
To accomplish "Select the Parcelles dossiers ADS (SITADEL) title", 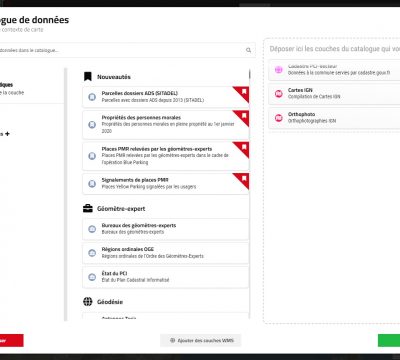I will 140,93.
